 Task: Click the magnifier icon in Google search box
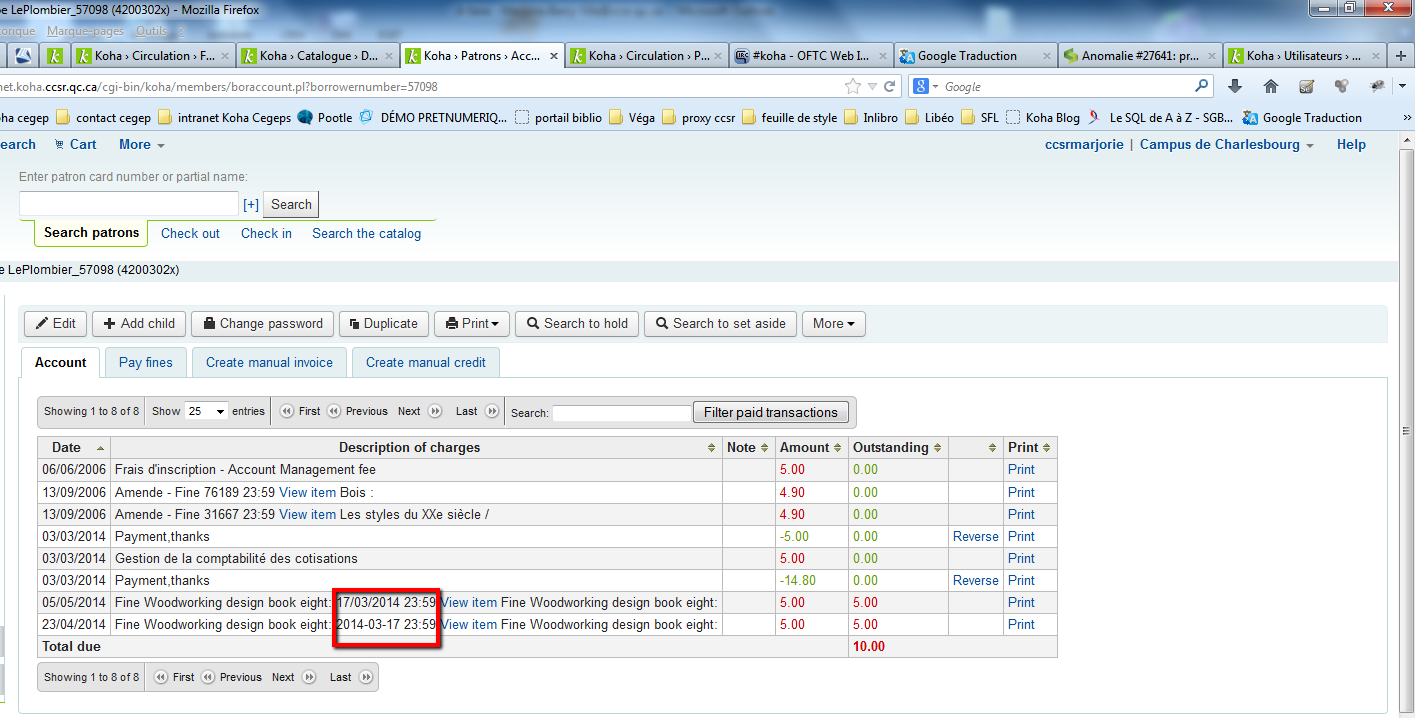point(1202,87)
